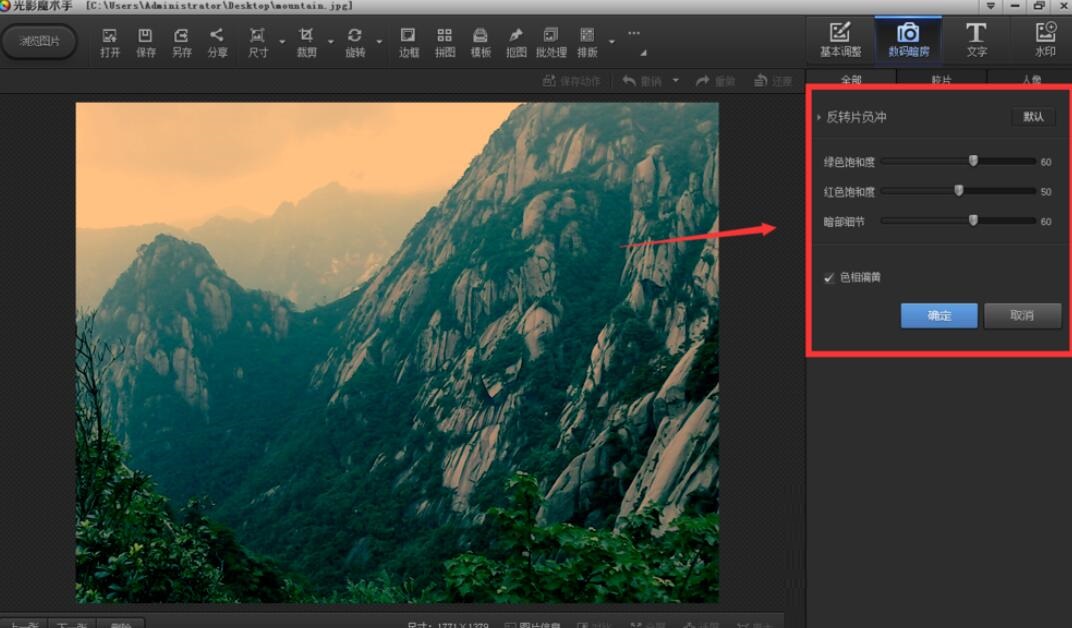Switch to the 基本调整 basic adjustment tab
This screenshot has width=1072, height=628.
click(x=840, y=40)
